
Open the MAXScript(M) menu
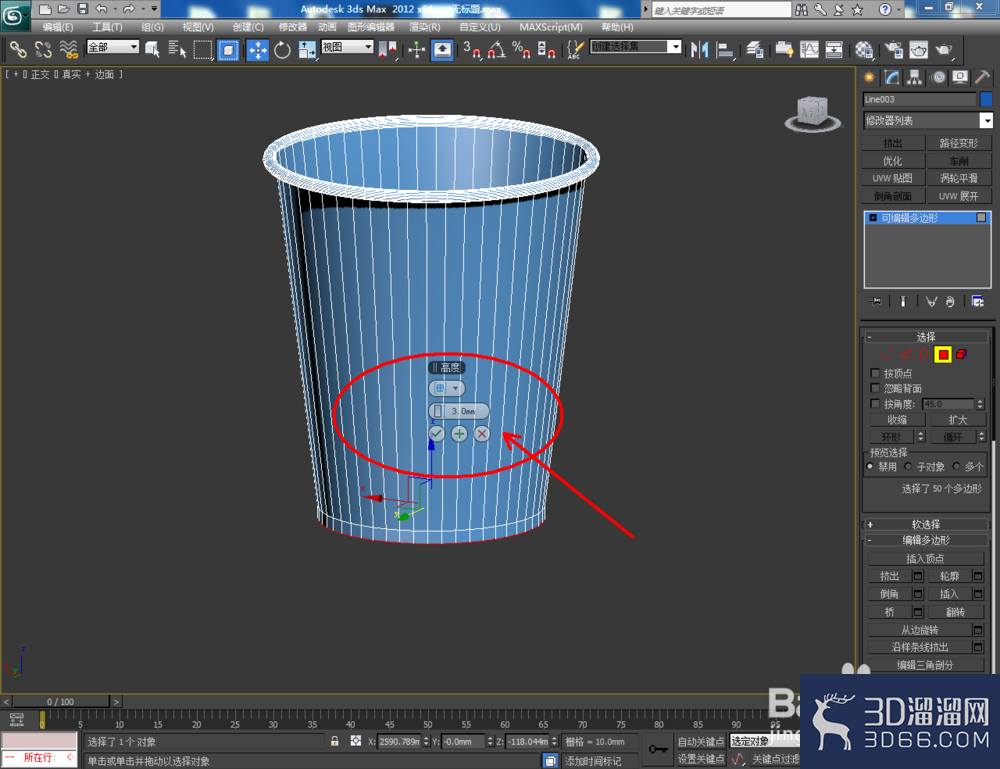[x=551, y=27]
